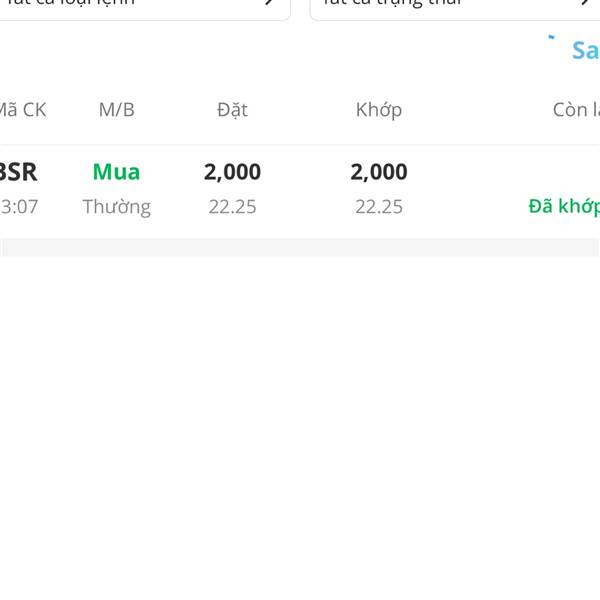Click the placed price 22.25 under Đặt
Image resolution: width=600 pixels, height=600 pixels.
coord(232,207)
